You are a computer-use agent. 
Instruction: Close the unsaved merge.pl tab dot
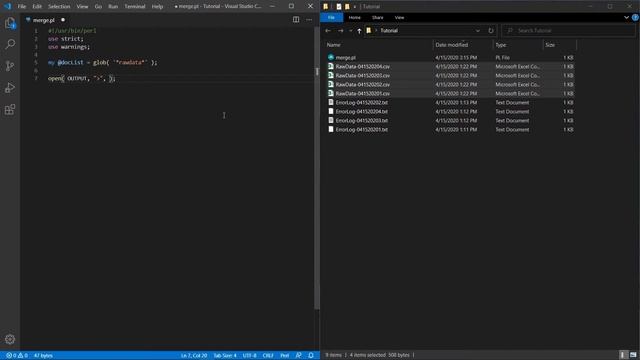tap(63, 20)
